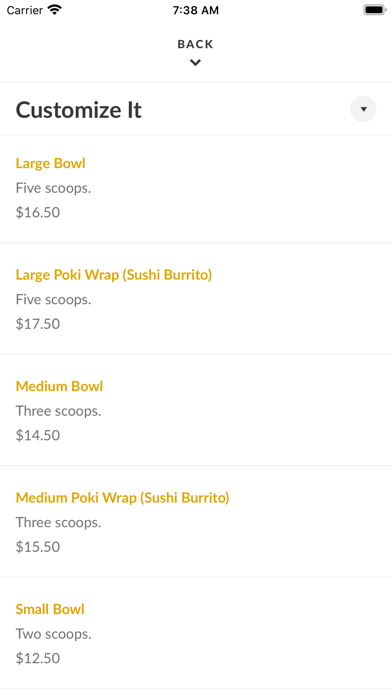Select the Medium Bowl option

pos(196,410)
